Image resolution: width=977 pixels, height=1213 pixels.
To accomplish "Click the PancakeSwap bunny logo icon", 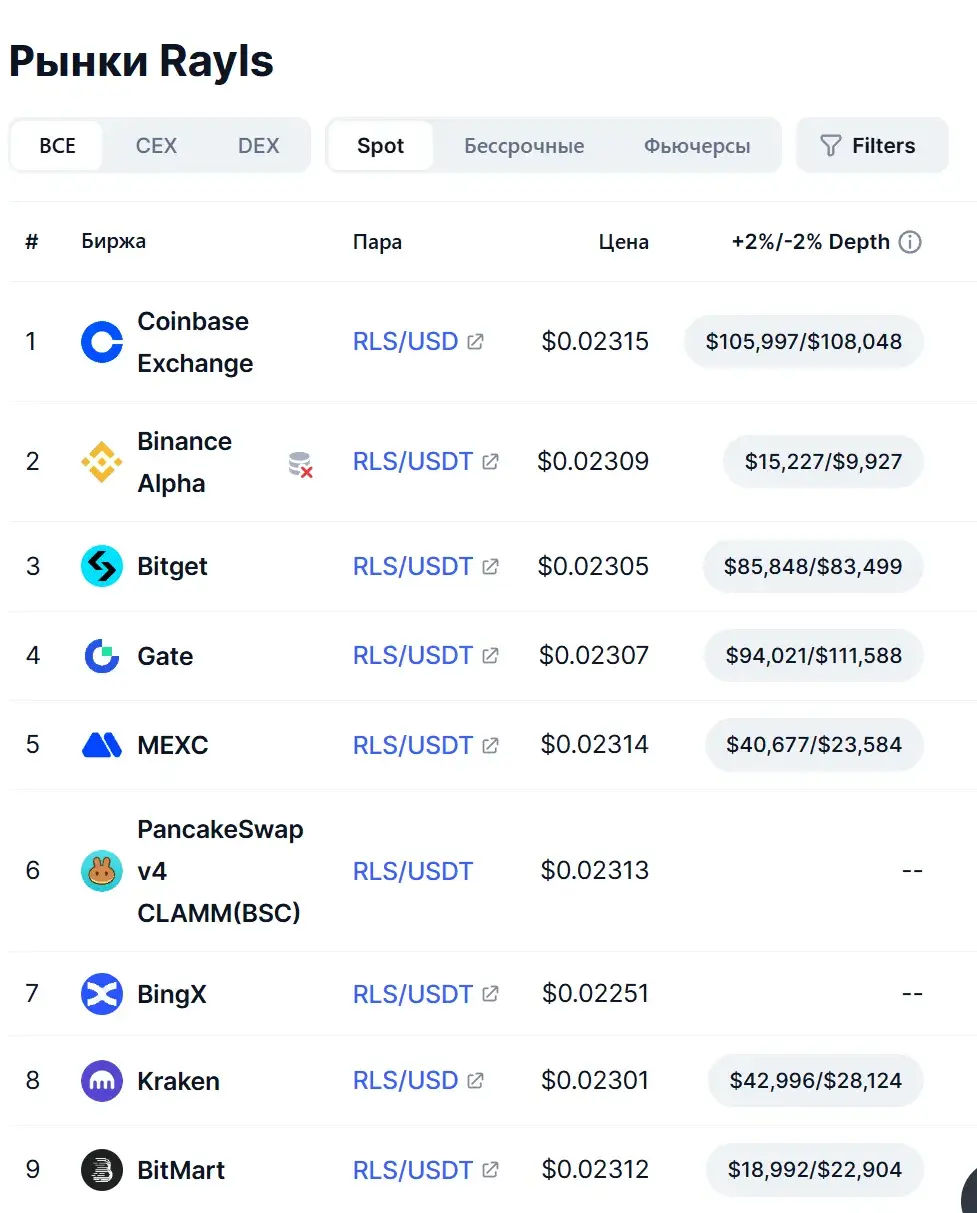I will [102, 871].
